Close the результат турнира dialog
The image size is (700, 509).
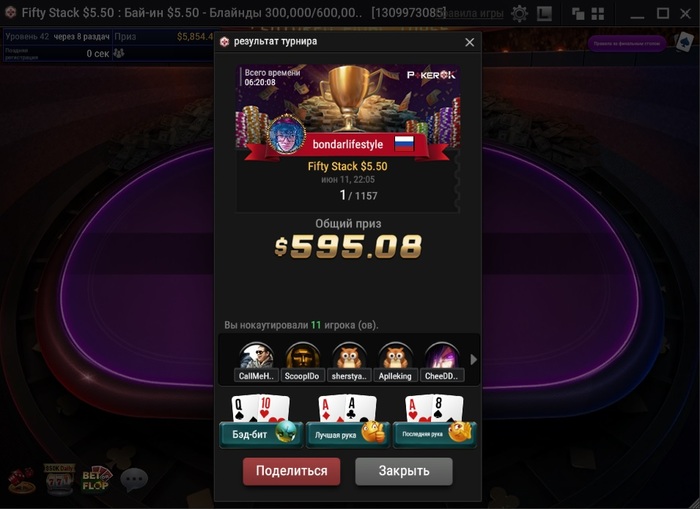470,42
